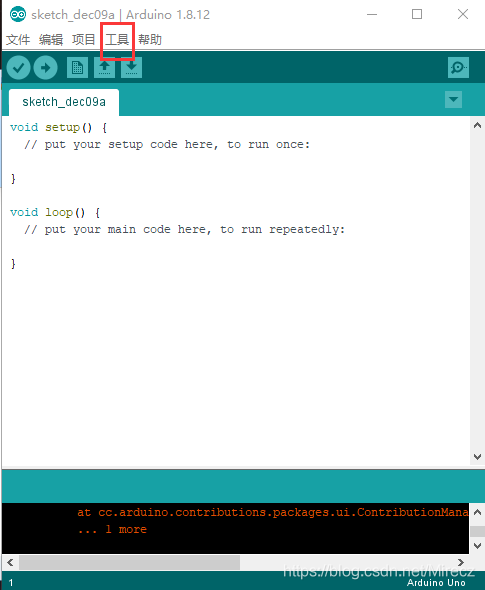
Task: Click the Arduino logo in title bar
Action: coord(18,15)
